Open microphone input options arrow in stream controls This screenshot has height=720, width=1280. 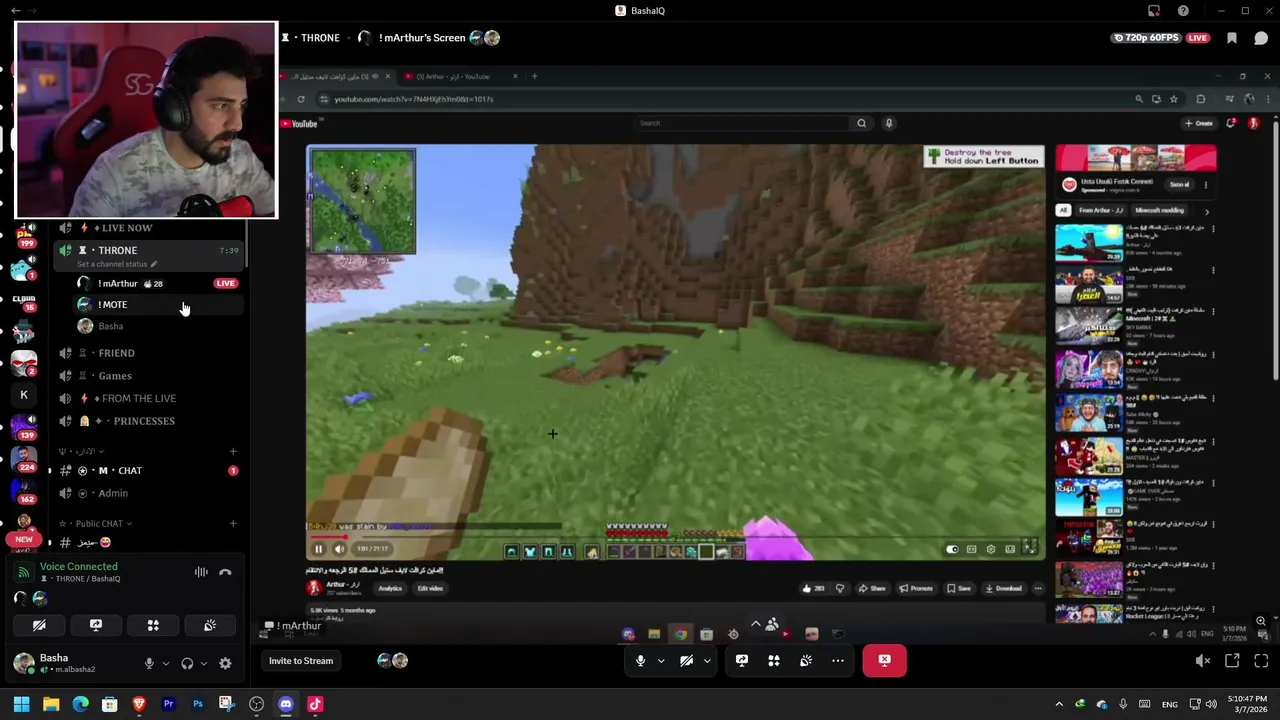(660, 661)
